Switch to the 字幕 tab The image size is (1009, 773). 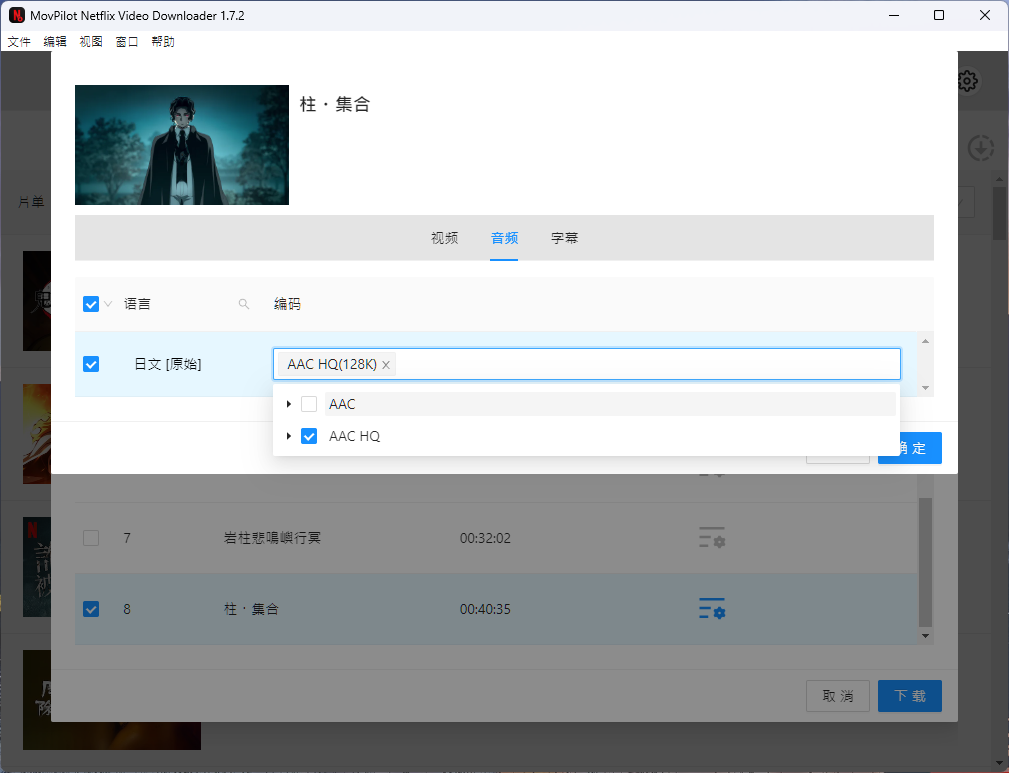coord(564,238)
